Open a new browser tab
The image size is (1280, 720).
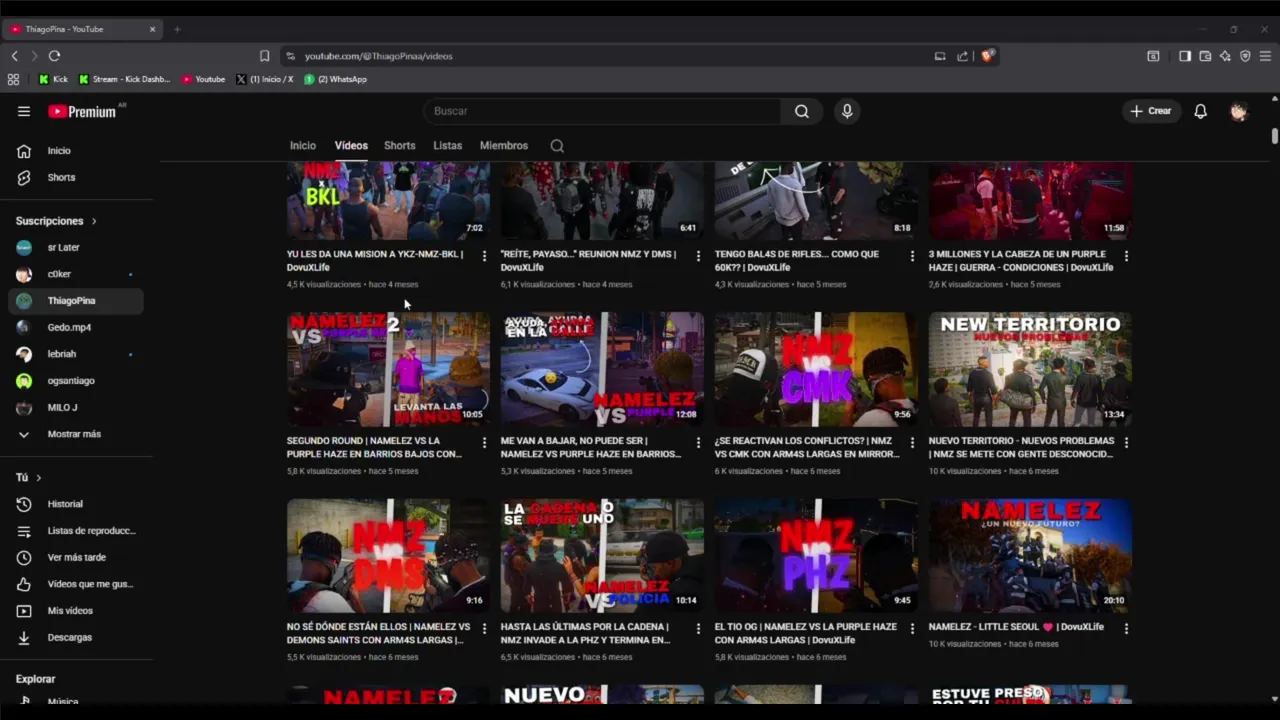click(177, 29)
